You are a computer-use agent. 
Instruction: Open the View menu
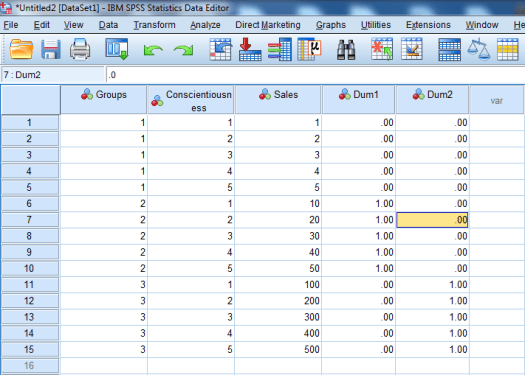click(73, 25)
